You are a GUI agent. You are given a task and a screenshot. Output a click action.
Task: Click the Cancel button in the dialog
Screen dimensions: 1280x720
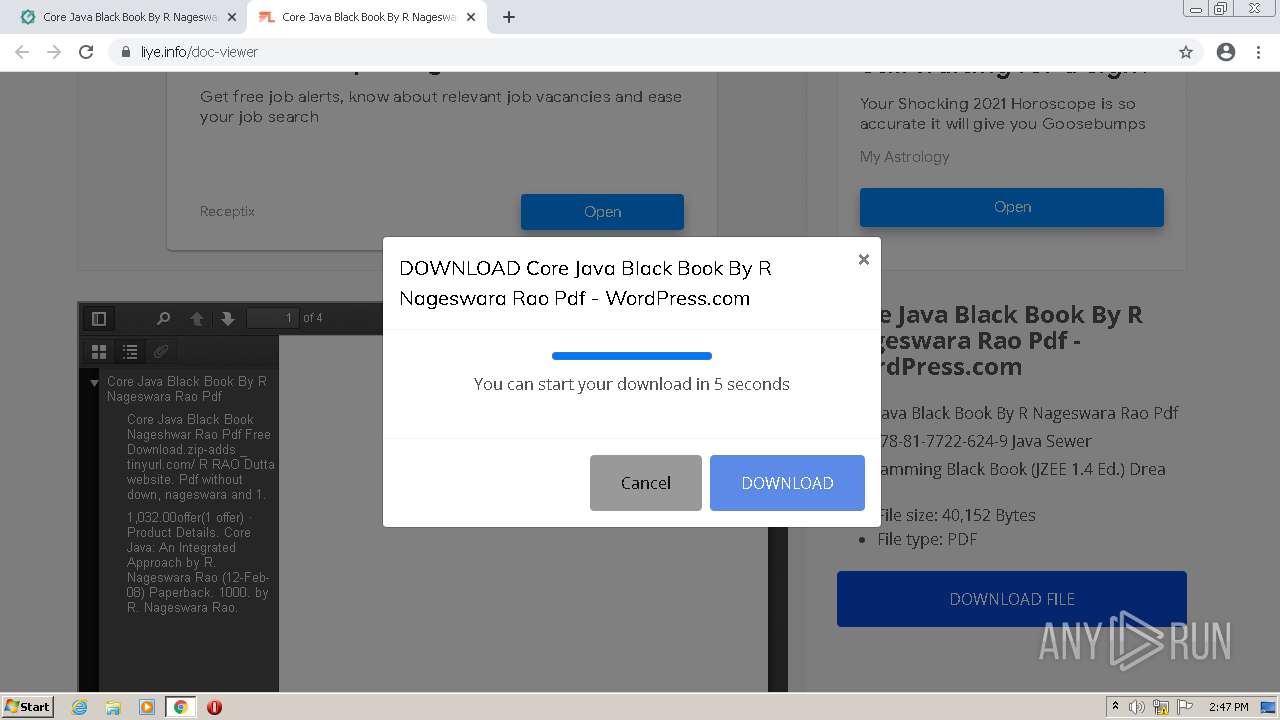[x=646, y=483]
